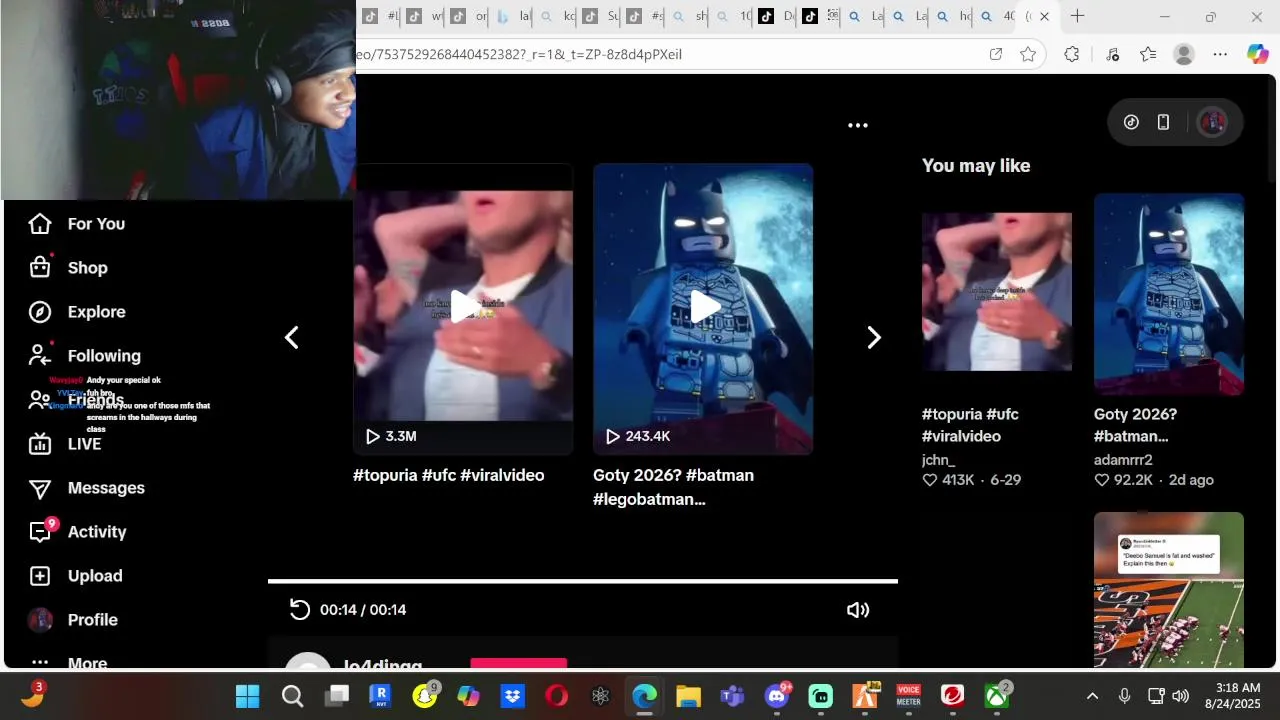Replay the video with the replay icon
This screenshot has height=720, width=1280.
point(299,610)
